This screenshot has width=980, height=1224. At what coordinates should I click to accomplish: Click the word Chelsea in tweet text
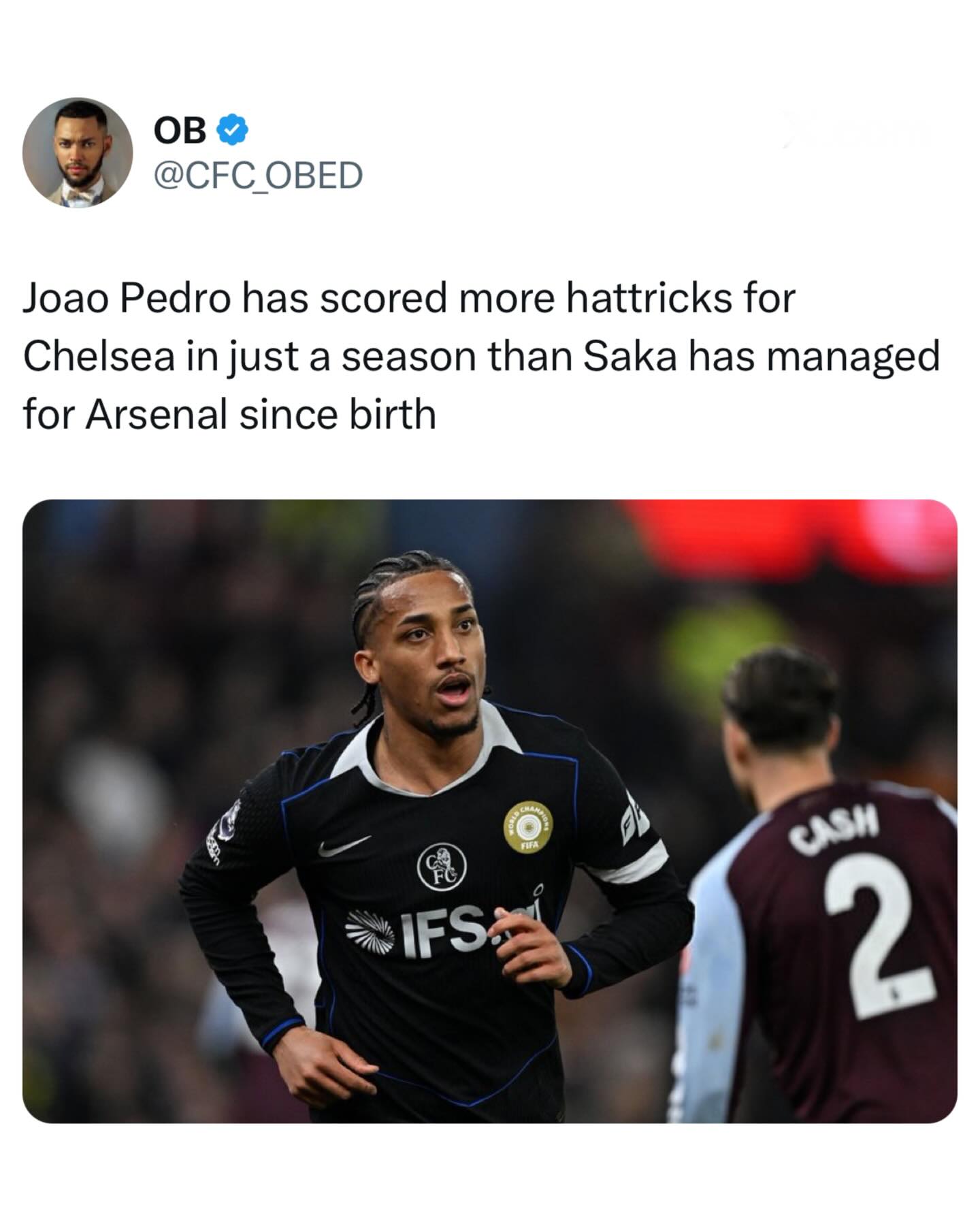click(99, 356)
